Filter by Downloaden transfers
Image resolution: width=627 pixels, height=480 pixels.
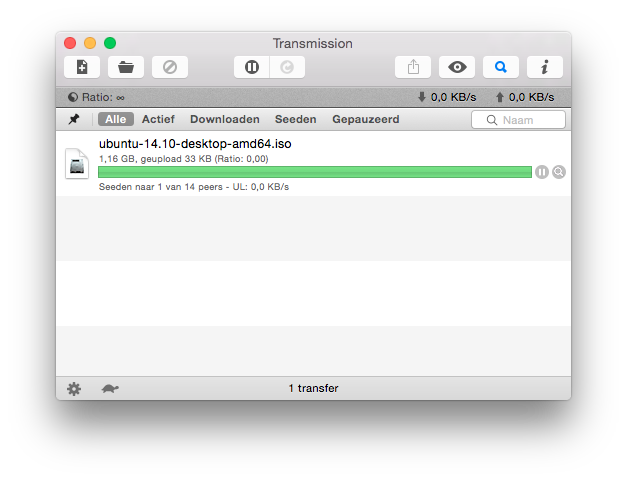tap(225, 119)
